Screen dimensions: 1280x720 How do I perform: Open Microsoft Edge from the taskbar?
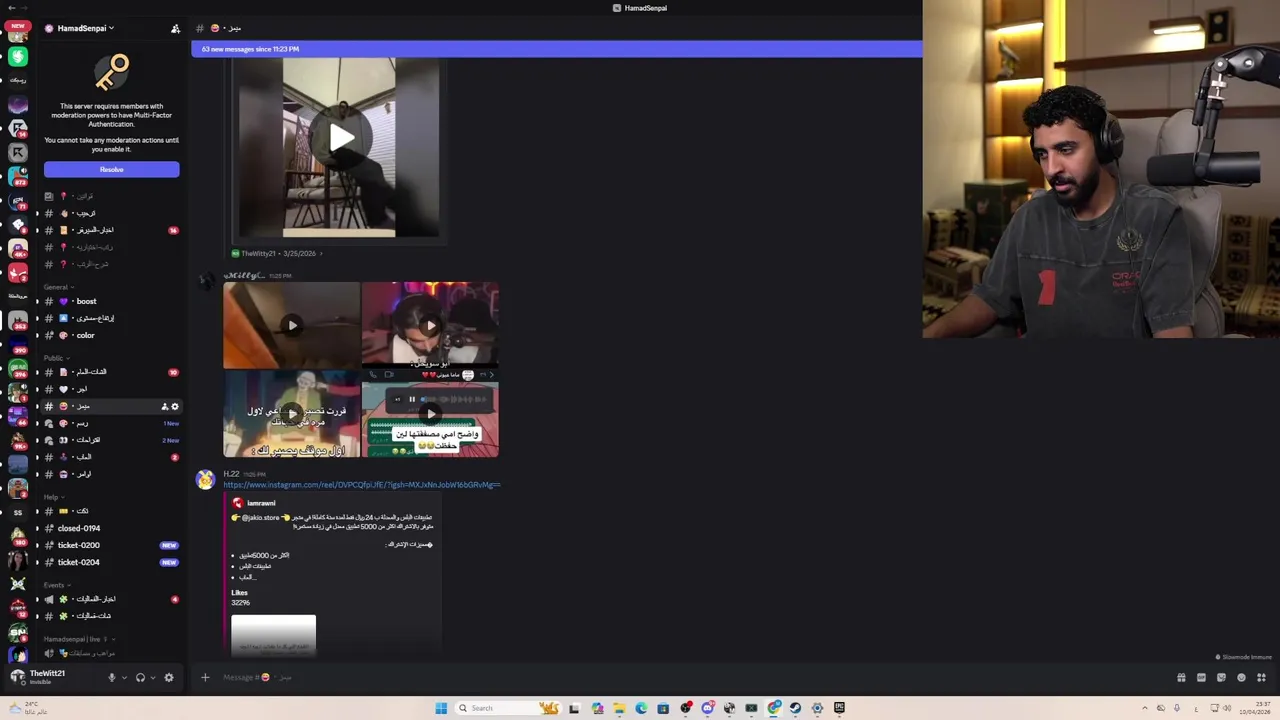pyautogui.click(x=641, y=708)
